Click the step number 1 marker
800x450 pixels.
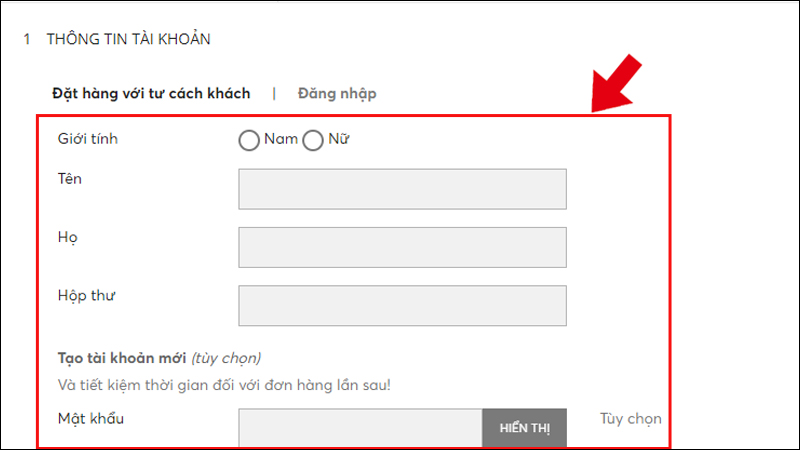pos(27,40)
